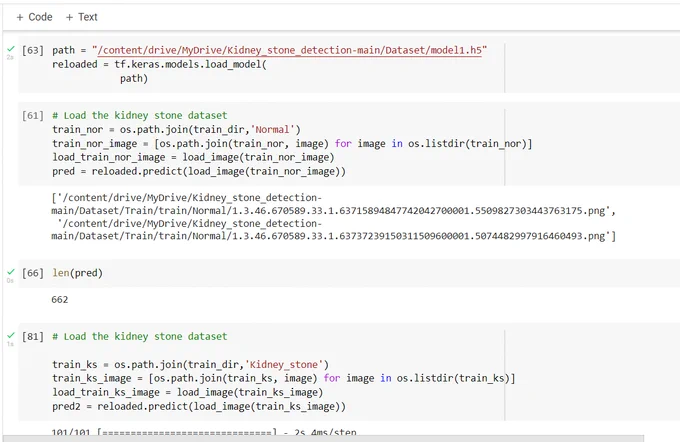This screenshot has height=442, width=680.
Task: Click the line defining train_ks
Action: (x=191, y=364)
